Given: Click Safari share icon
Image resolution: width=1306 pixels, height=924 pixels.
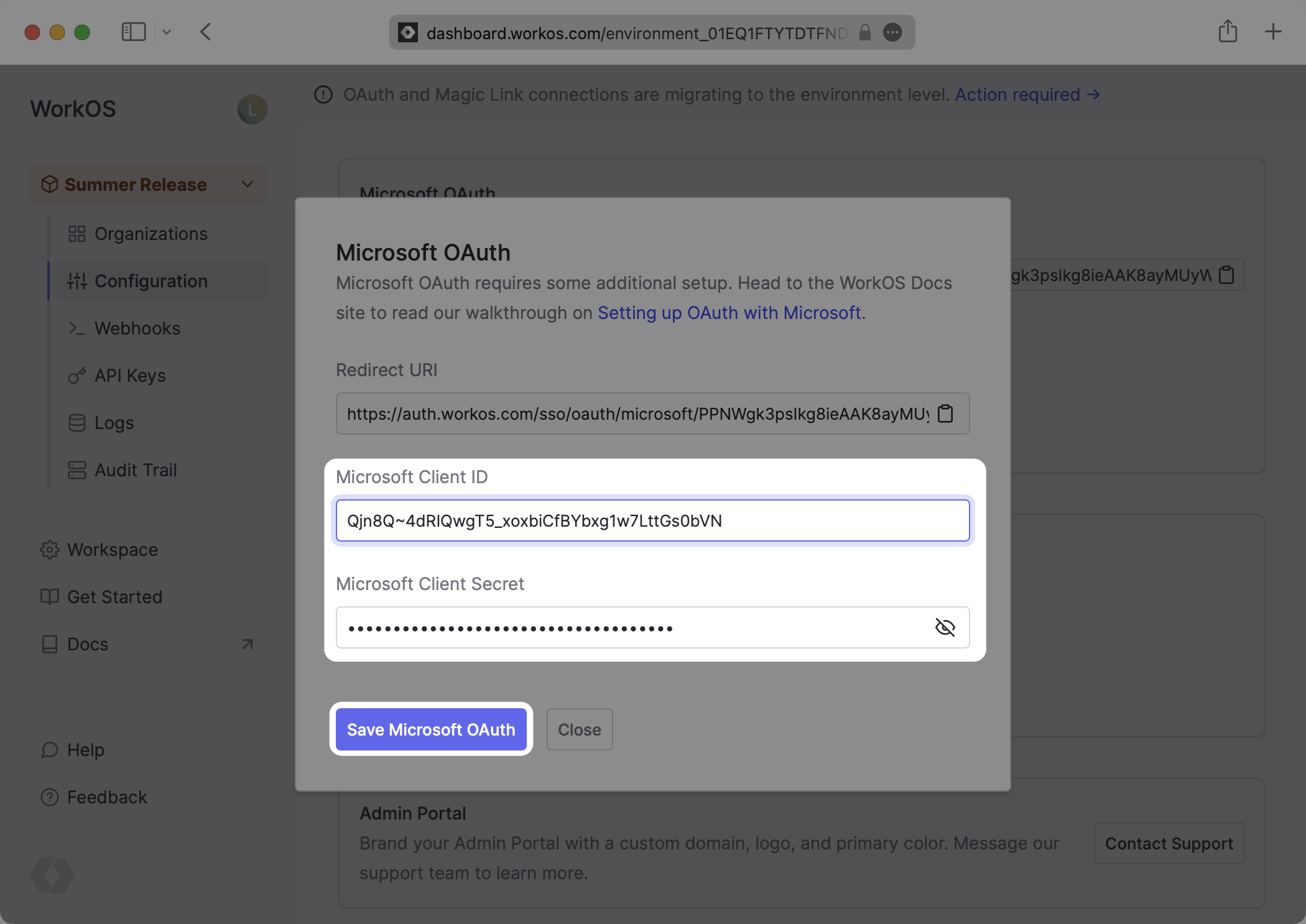Looking at the screenshot, I should [1228, 32].
